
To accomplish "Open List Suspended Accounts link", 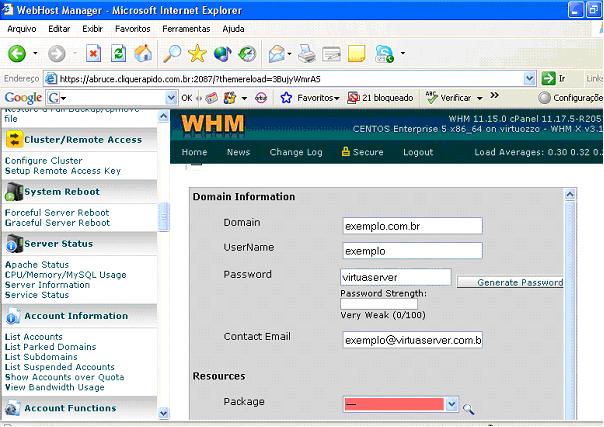I will [x=60, y=367].
